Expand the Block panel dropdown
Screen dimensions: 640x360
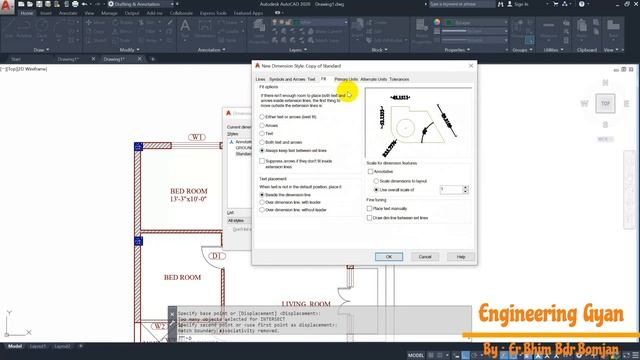point(379,50)
